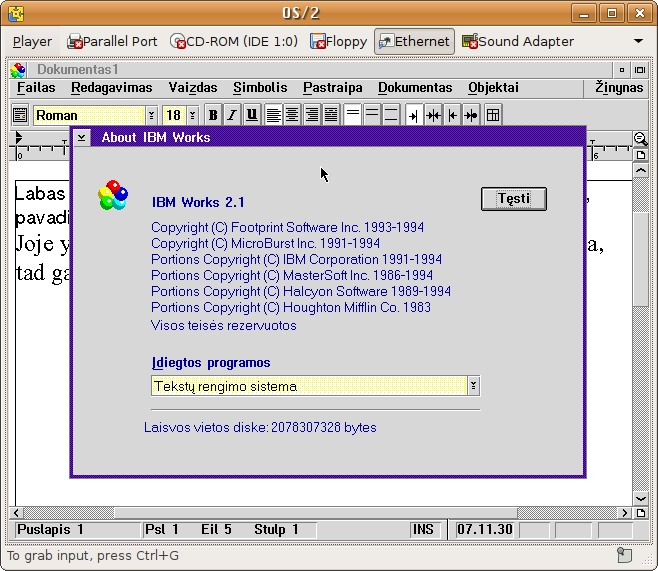Viewport: 658px width, 571px height.
Task: Click the vertical scrollbar thumb
Action: point(640,259)
